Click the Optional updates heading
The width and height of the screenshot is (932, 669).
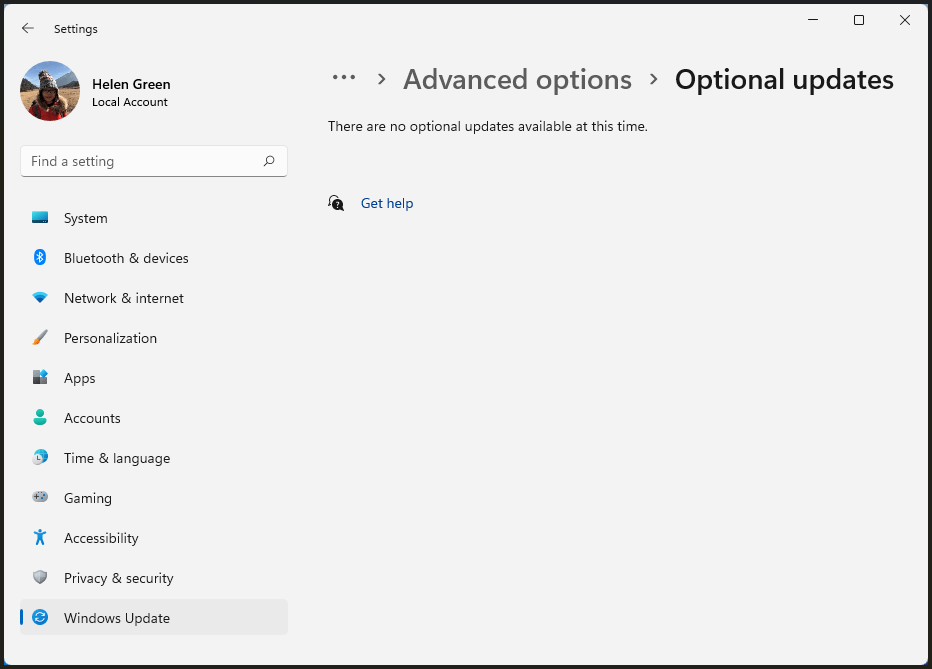coord(784,80)
